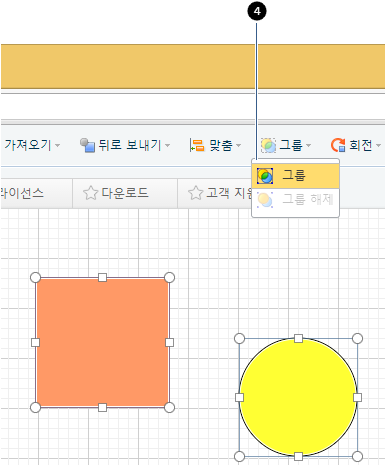386x466 pixels.
Task: Select the orange square shape
Action: [102, 342]
